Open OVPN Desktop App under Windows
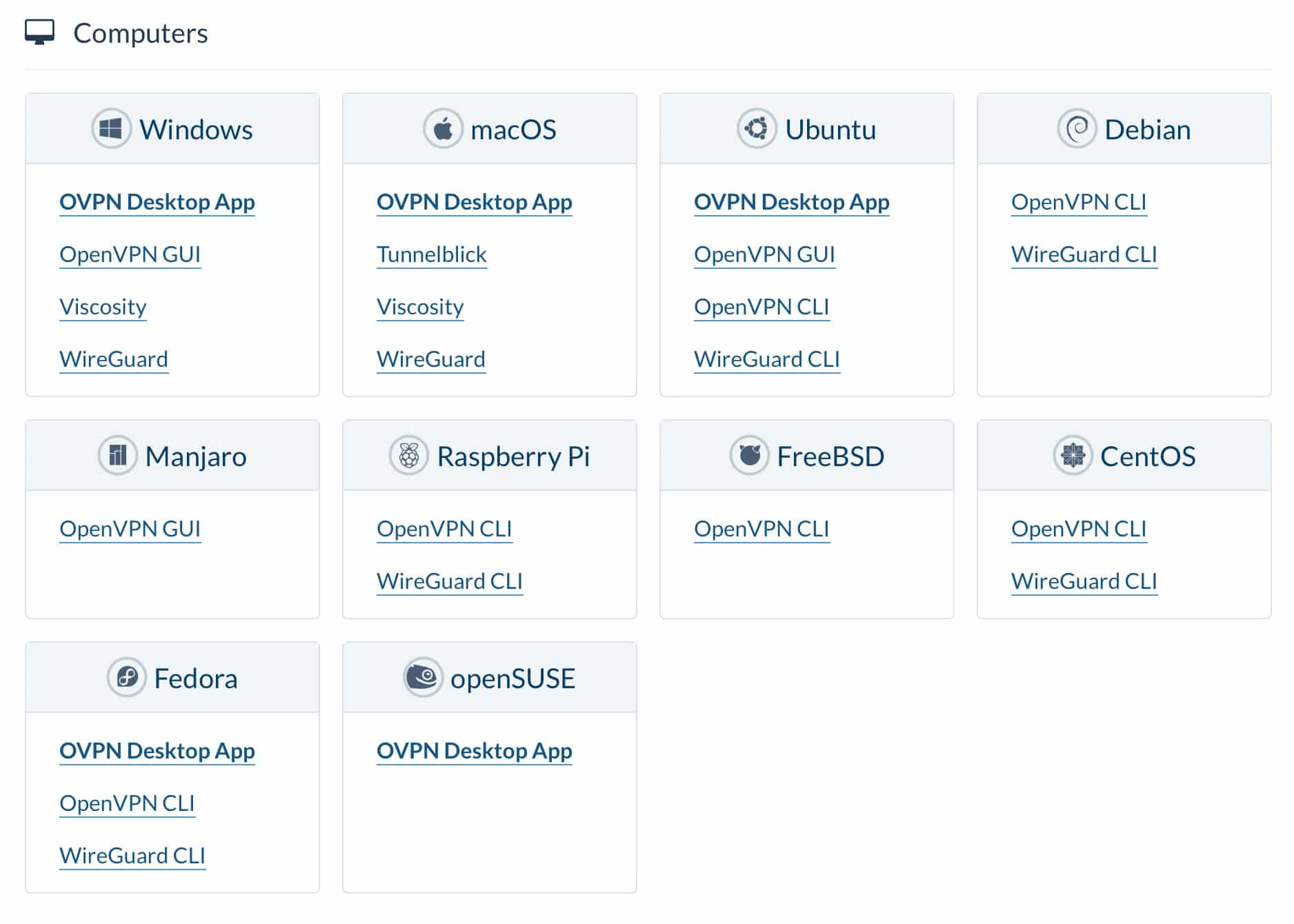 [157, 202]
